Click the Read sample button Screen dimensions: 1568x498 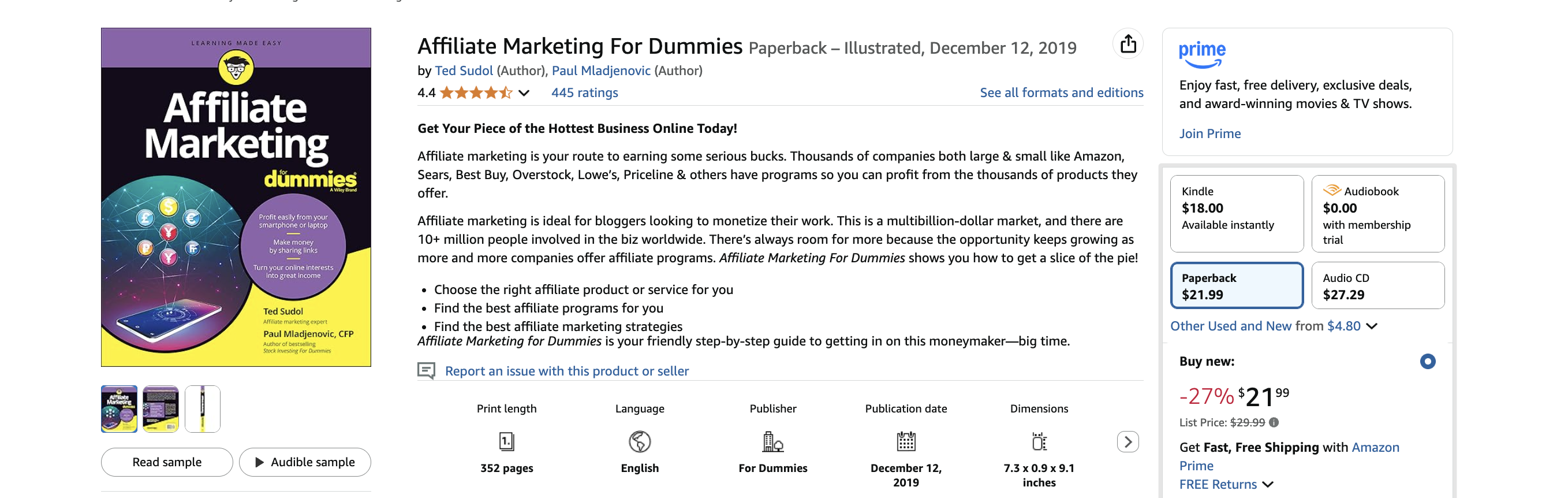coord(166,462)
